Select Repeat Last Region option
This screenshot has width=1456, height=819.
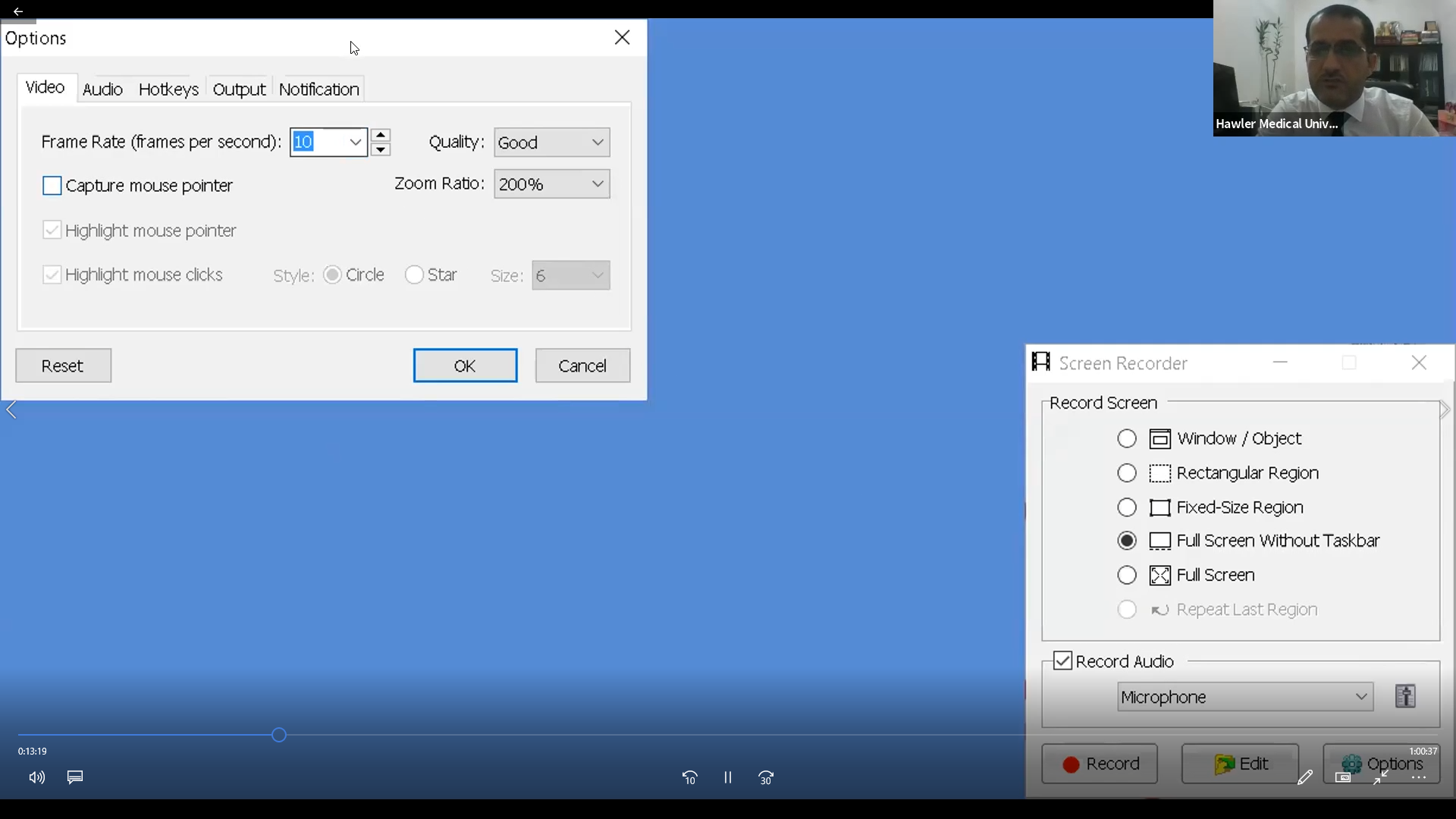pos(1127,610)
